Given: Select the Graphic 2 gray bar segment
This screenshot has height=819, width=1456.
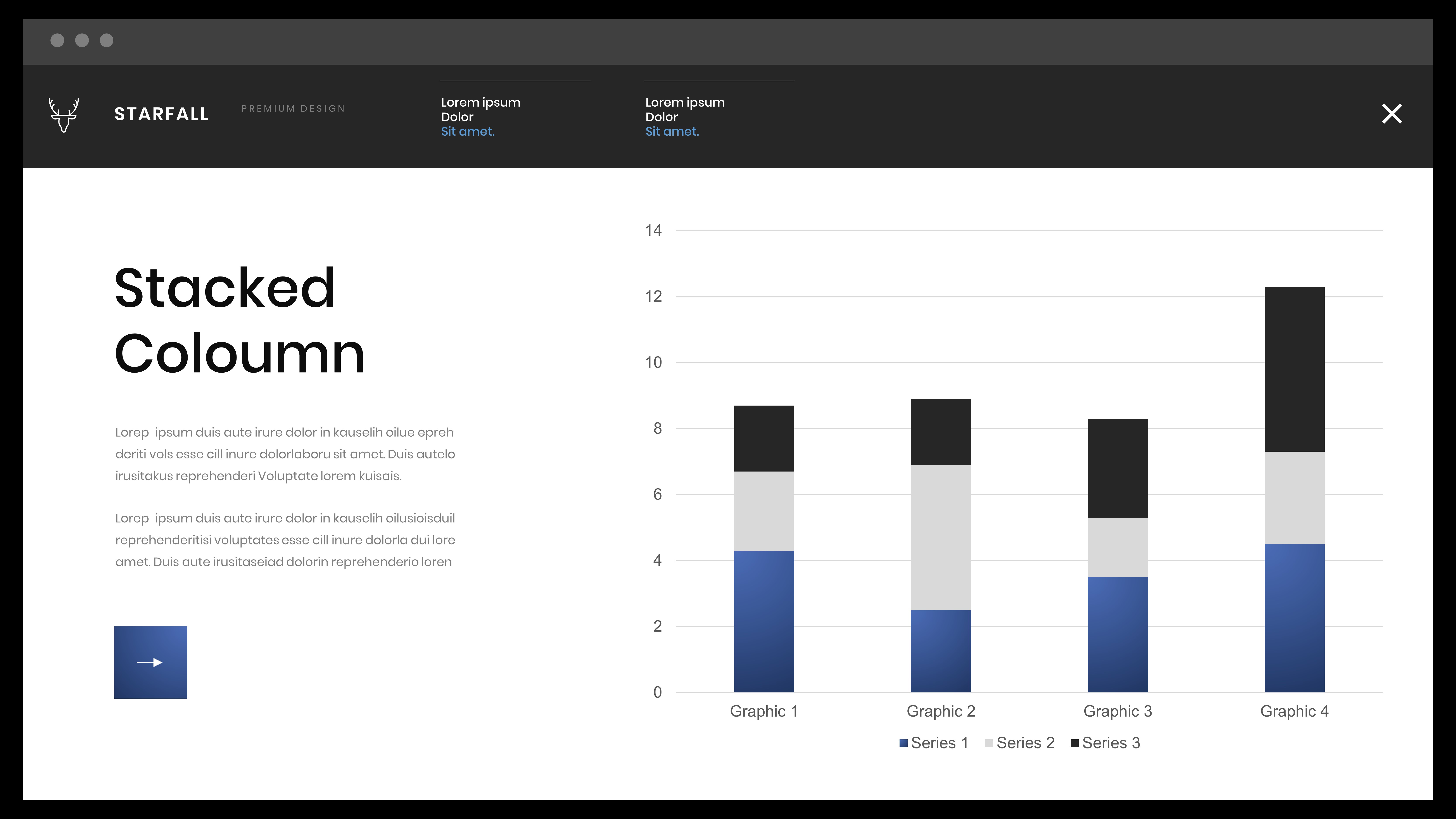Looking at the screenshot, I should [x=941, y=537].
